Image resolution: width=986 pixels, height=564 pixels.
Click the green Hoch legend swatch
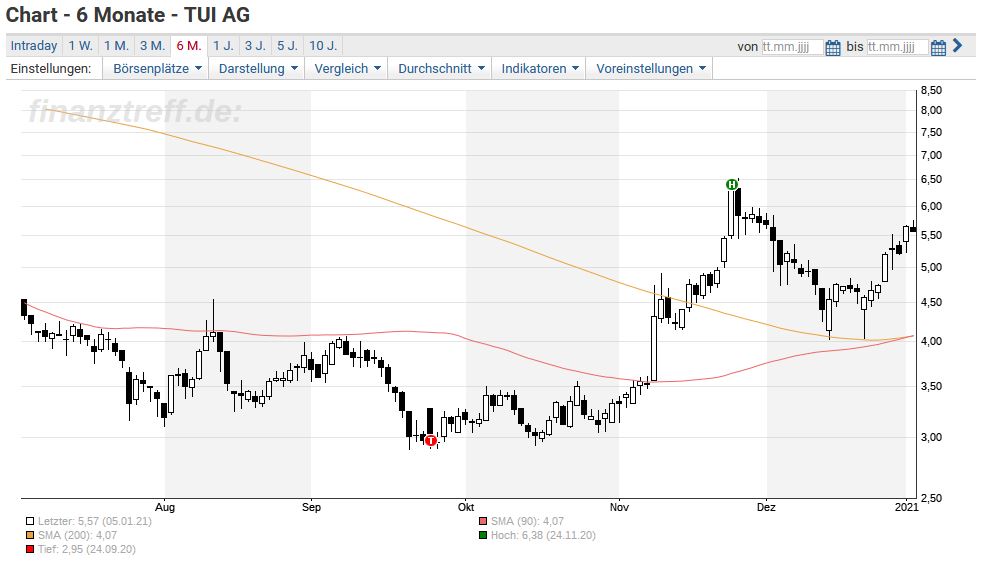click(x=483, y=535)
